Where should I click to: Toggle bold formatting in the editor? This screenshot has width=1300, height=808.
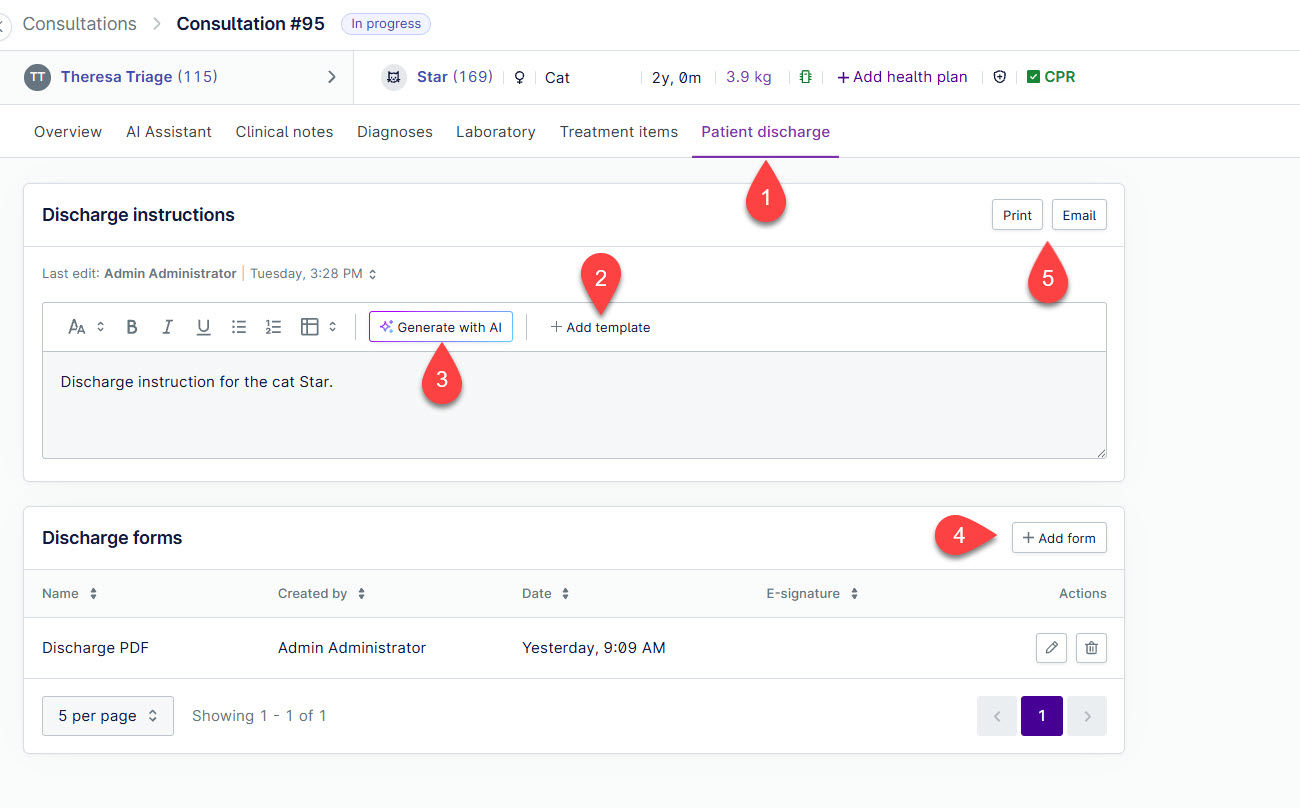coord(131,327)
